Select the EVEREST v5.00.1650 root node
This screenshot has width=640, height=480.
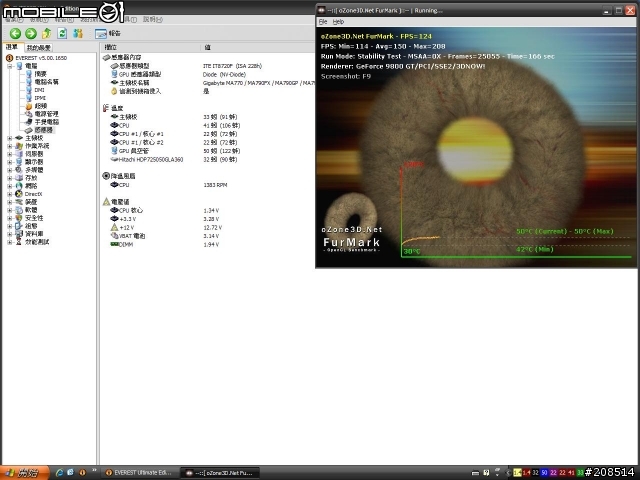(x=37, y=58)
